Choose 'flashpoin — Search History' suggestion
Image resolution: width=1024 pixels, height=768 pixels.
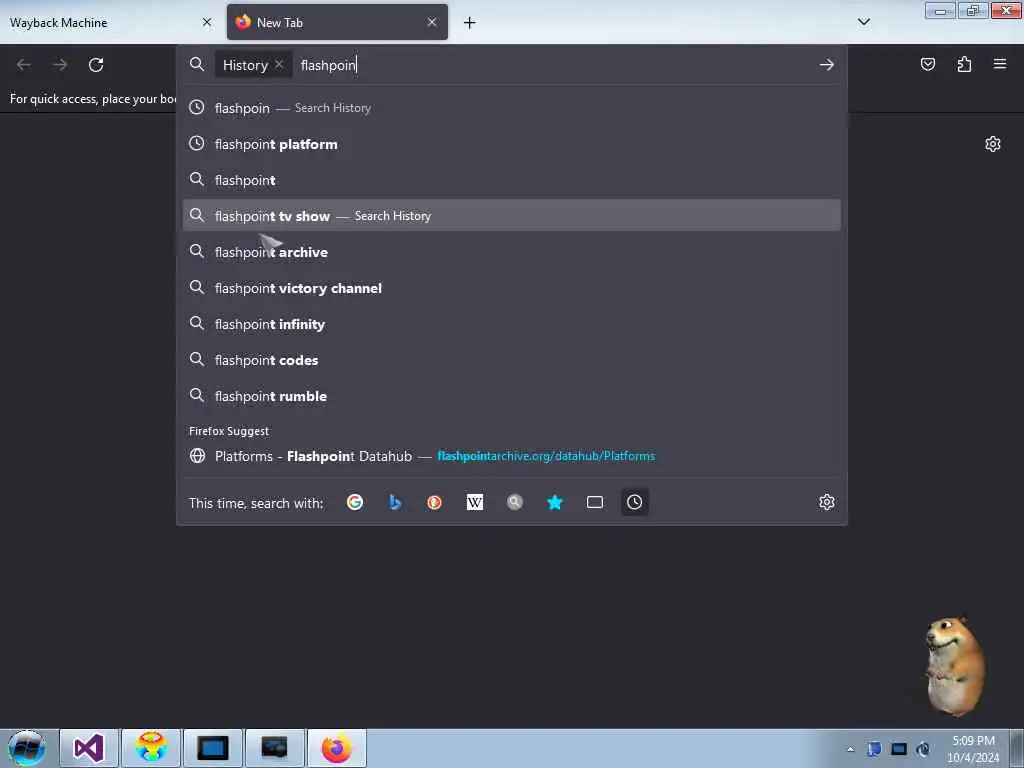pos(512,108)
